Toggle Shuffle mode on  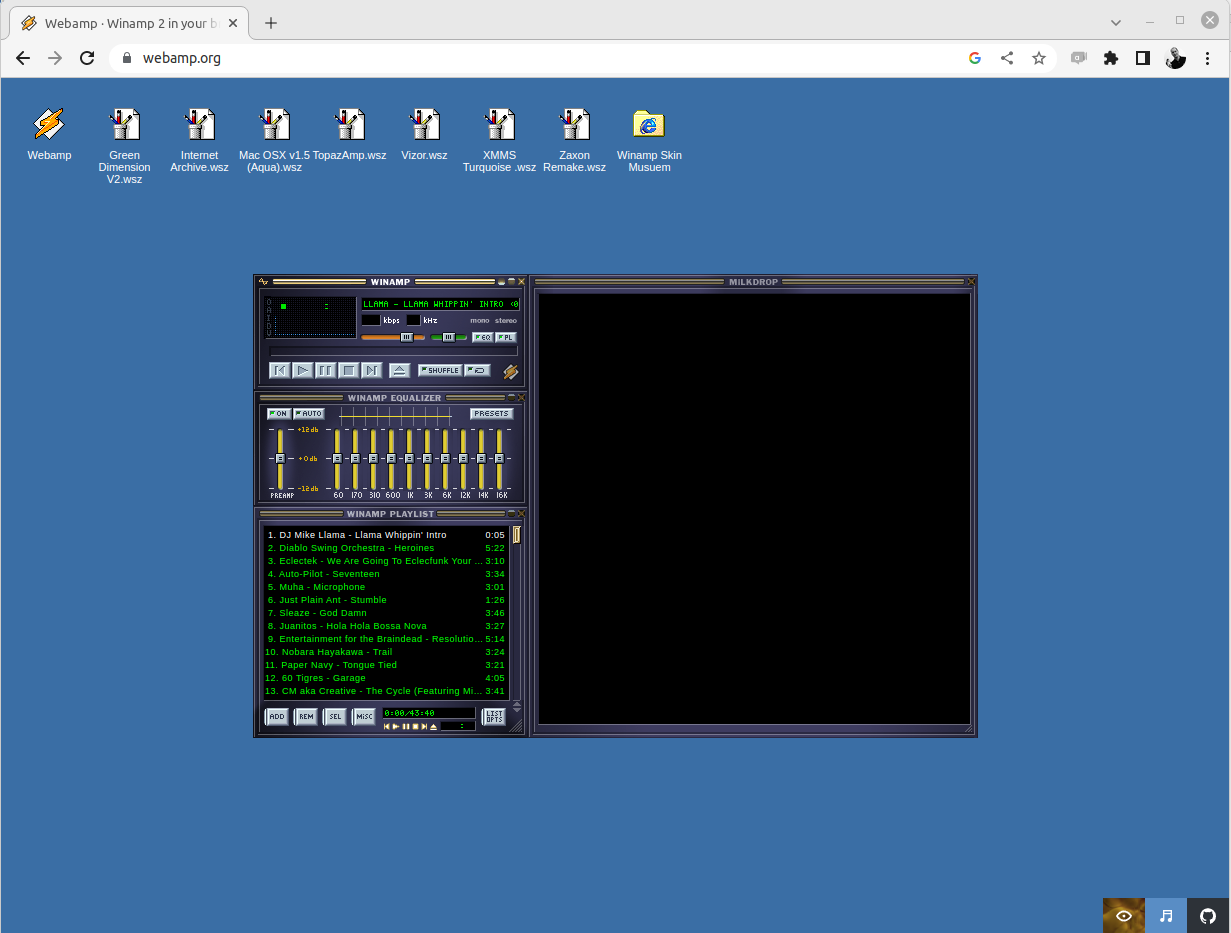[x=440, y=370]
